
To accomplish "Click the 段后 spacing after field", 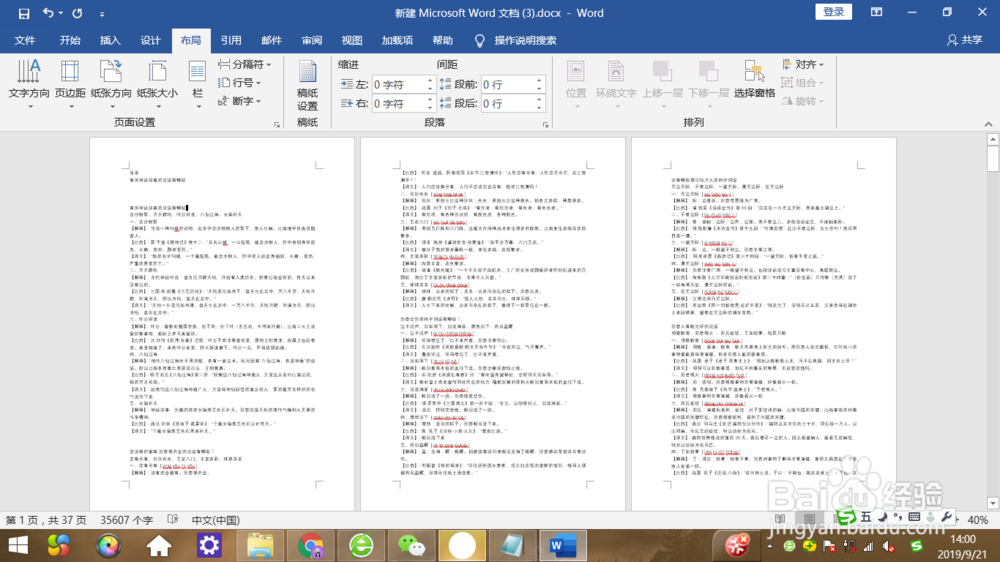I will [x=508, y=103].
